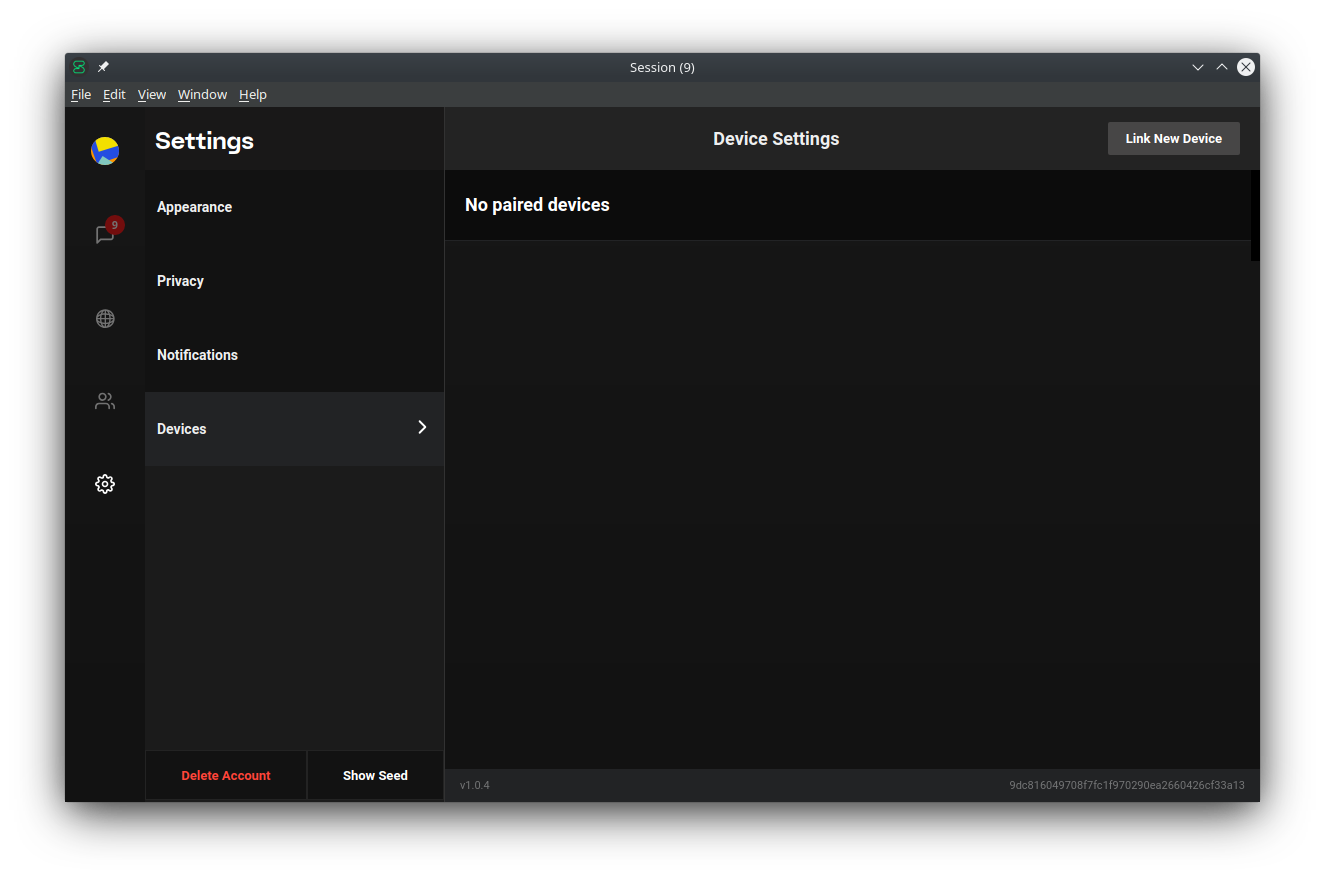Open the View menu
This screenshot has width=1325, height=879.
click(151, 94)
